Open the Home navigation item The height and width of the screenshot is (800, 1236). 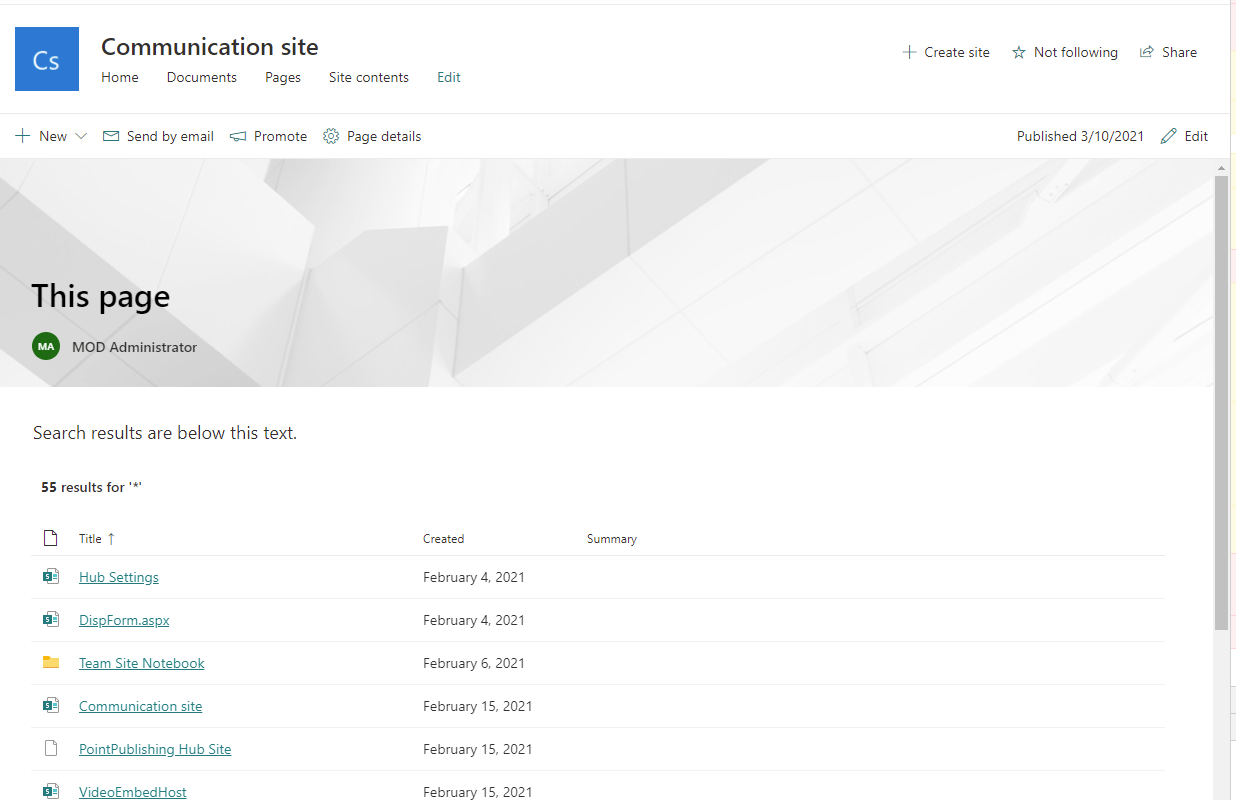tap(120, 77)
